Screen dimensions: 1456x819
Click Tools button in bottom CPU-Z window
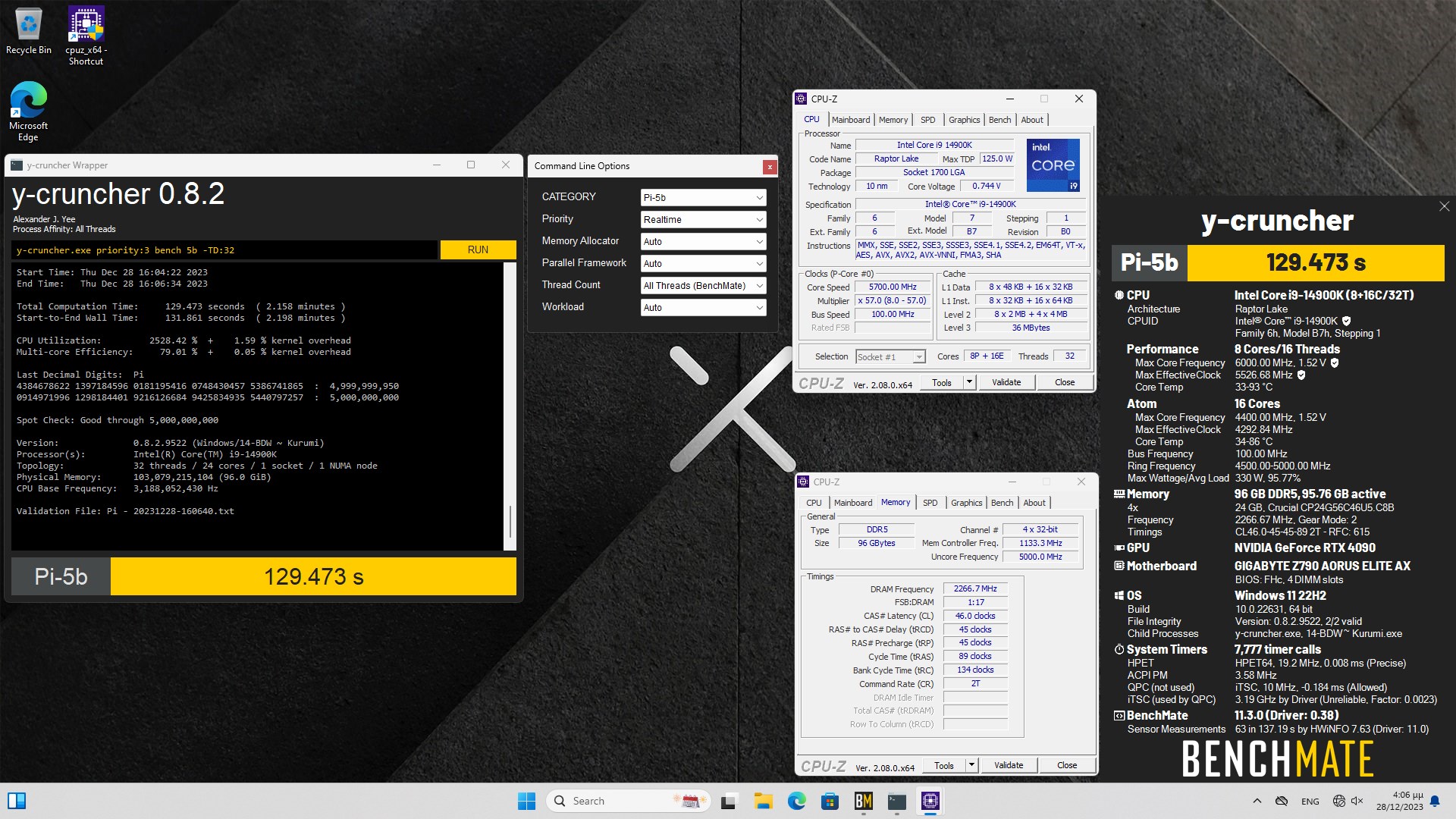coord(944,765)
